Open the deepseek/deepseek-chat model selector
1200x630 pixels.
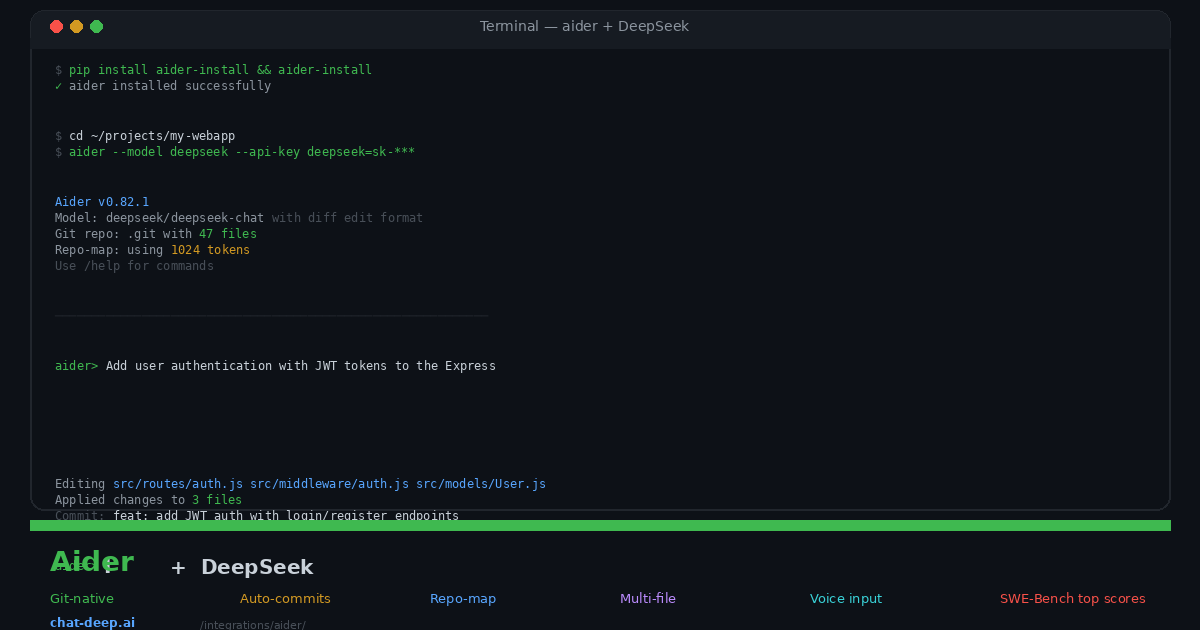point(184,217)
